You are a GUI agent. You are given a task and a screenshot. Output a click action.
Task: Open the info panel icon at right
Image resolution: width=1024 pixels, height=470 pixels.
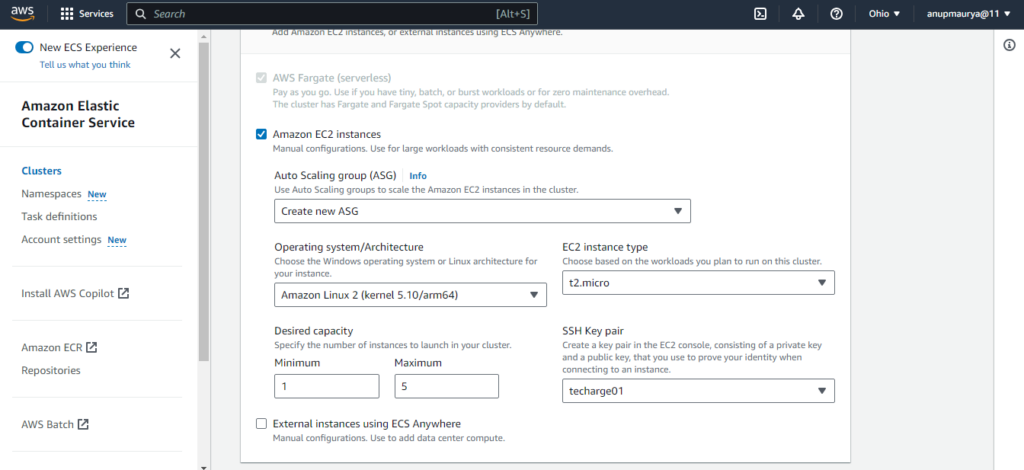point(1009,45)
